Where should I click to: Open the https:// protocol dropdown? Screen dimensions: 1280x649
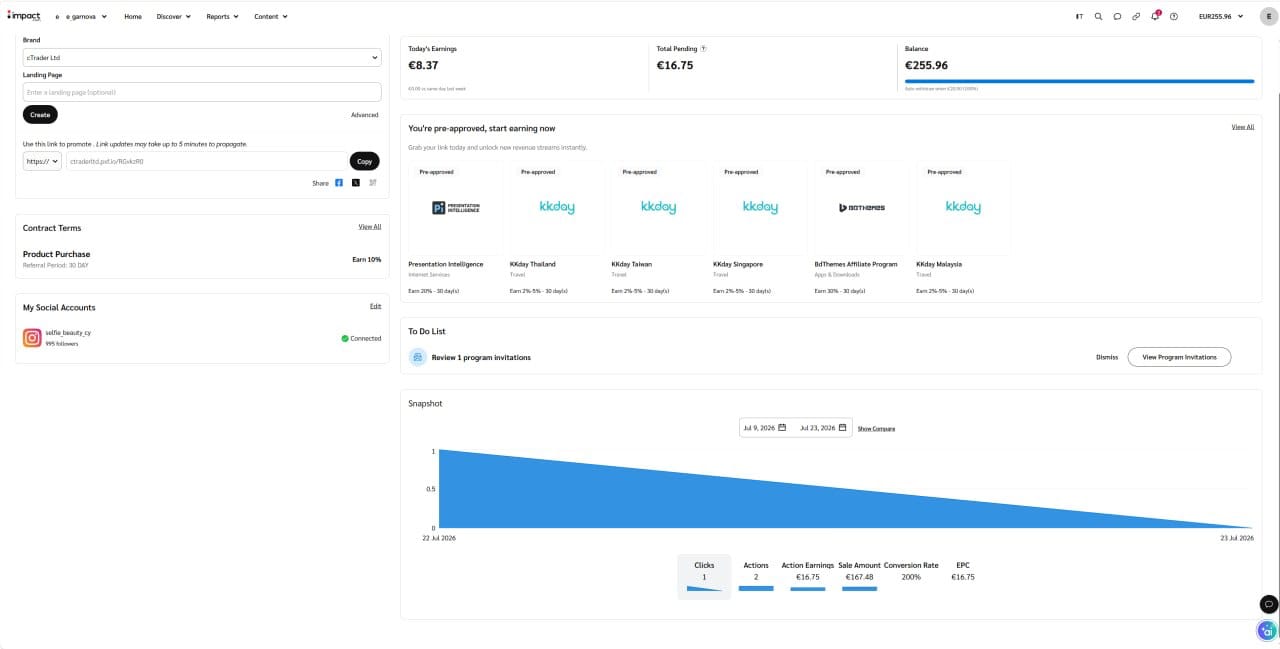tap(42, 161)
